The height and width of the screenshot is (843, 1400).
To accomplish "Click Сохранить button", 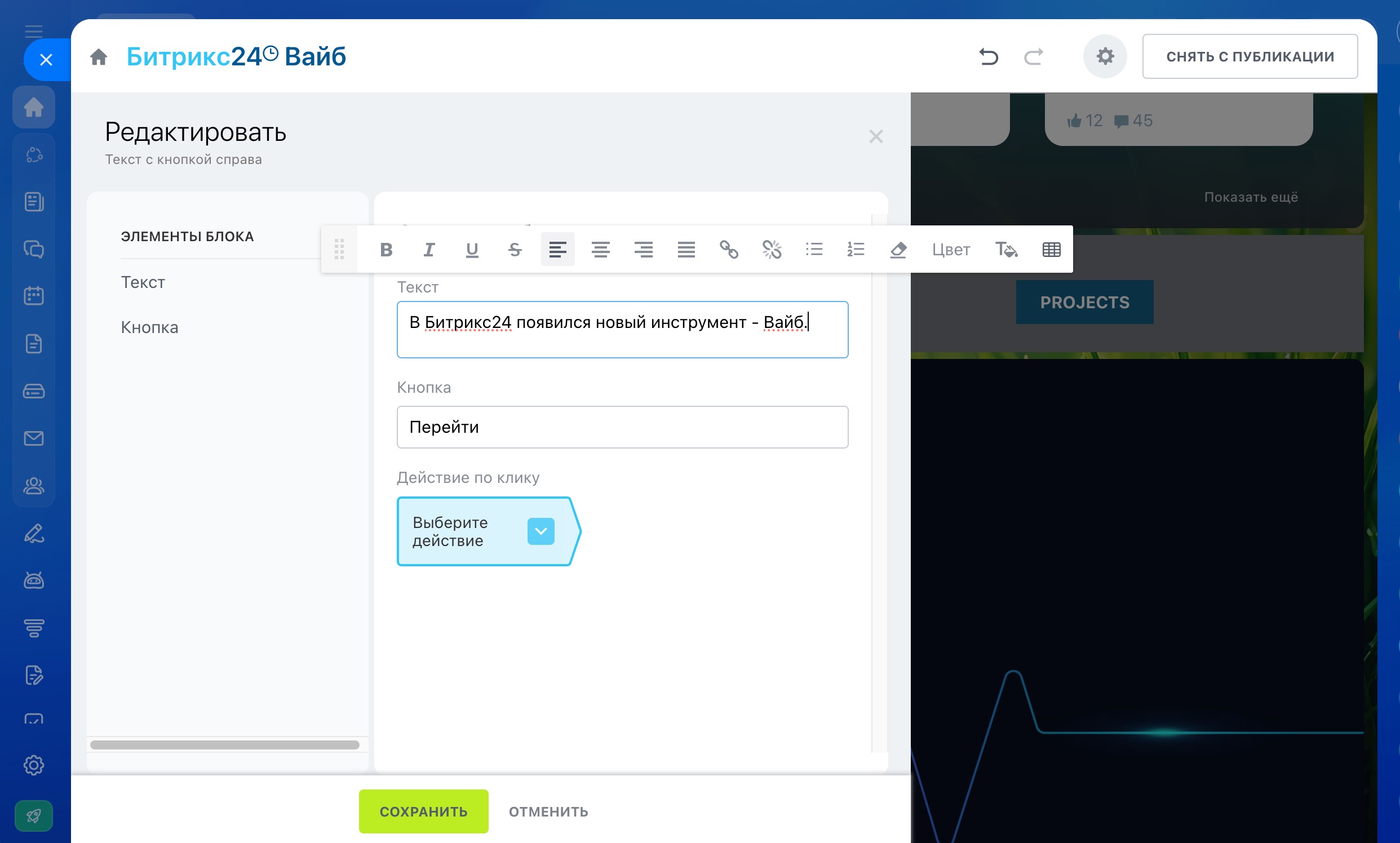I will coord(423,811).
